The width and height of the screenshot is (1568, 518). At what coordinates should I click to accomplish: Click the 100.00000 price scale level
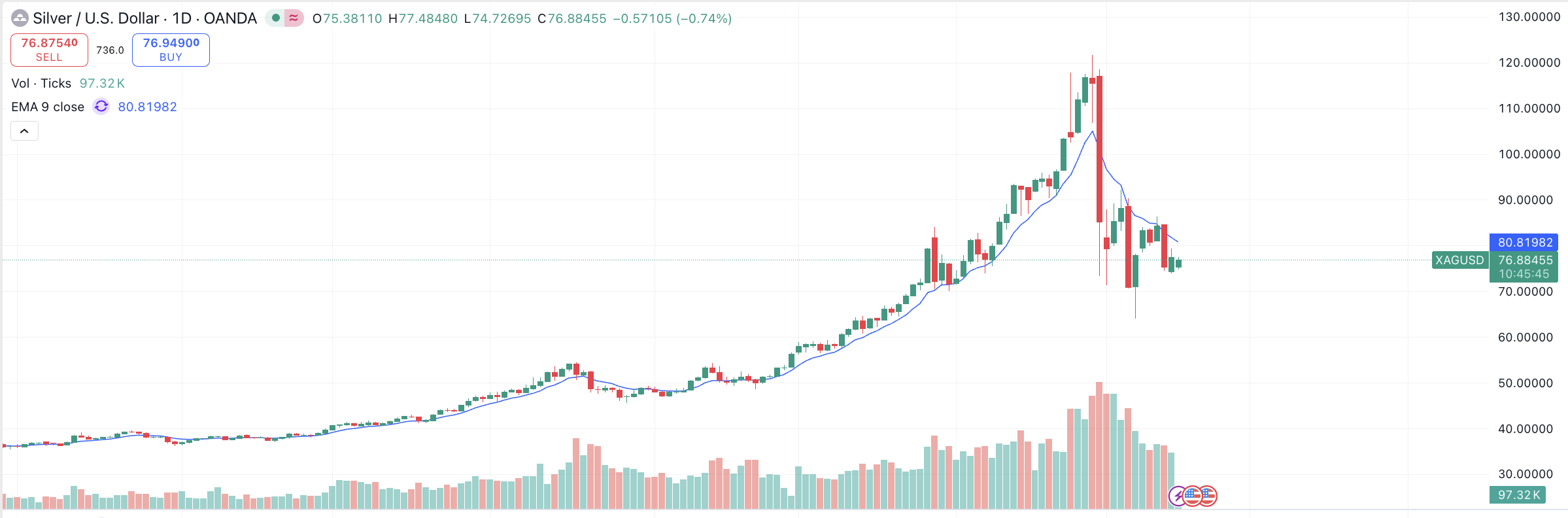pyautogui.click(x=1529, y=154)
